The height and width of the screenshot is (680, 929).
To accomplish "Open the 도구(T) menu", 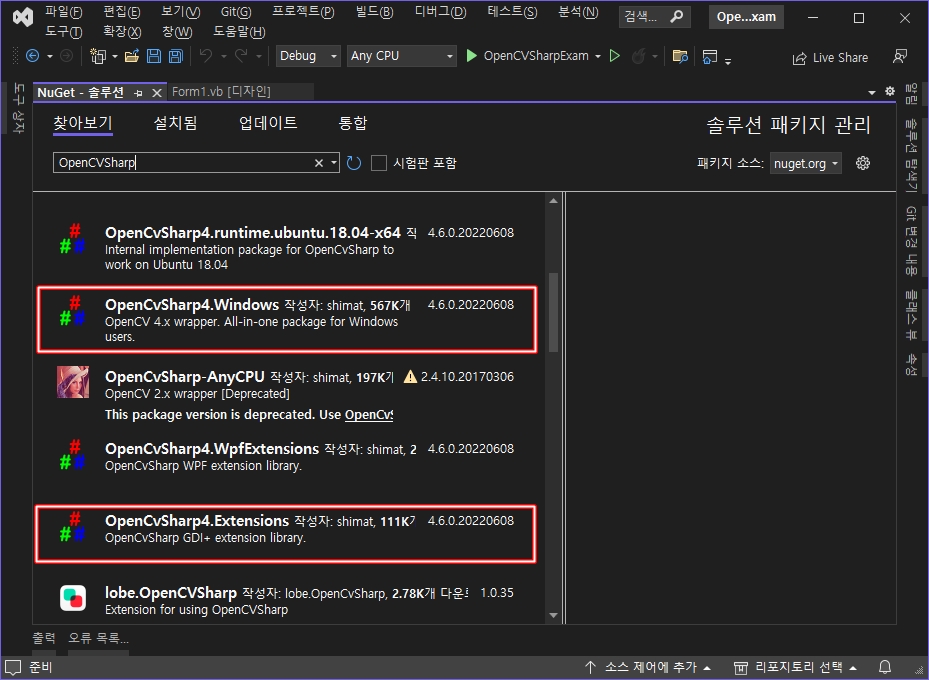I will pyautogui.click(x=63, y=31).
